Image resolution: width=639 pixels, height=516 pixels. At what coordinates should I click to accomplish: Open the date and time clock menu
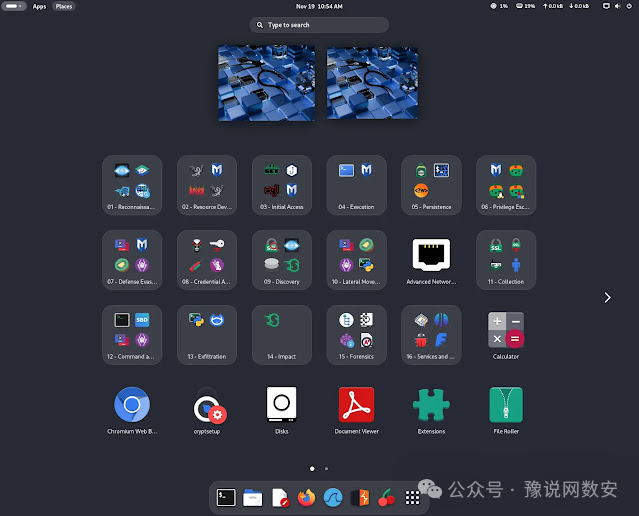pyautogui.click(x=319, y=6)
